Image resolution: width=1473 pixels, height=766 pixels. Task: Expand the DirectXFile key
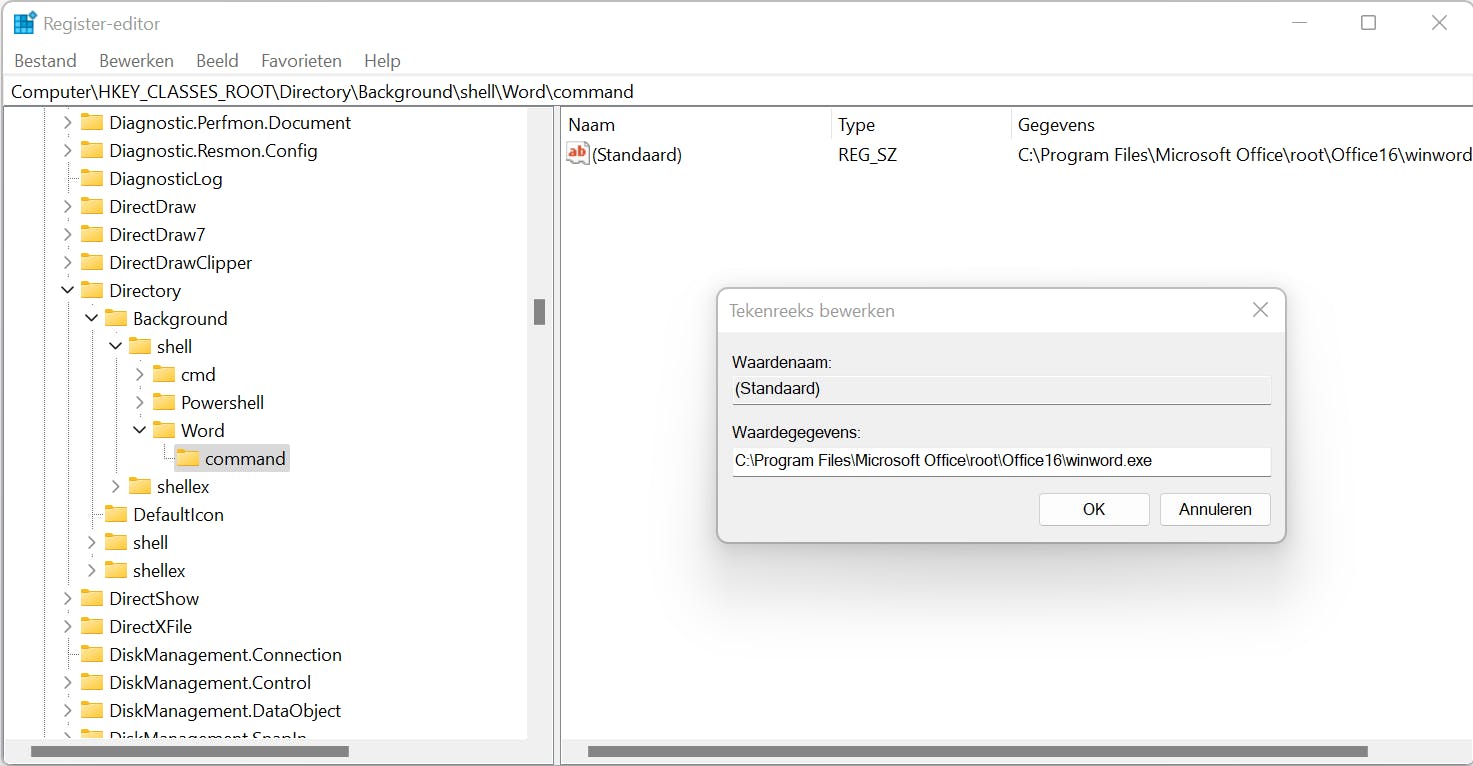pos(68,627)
